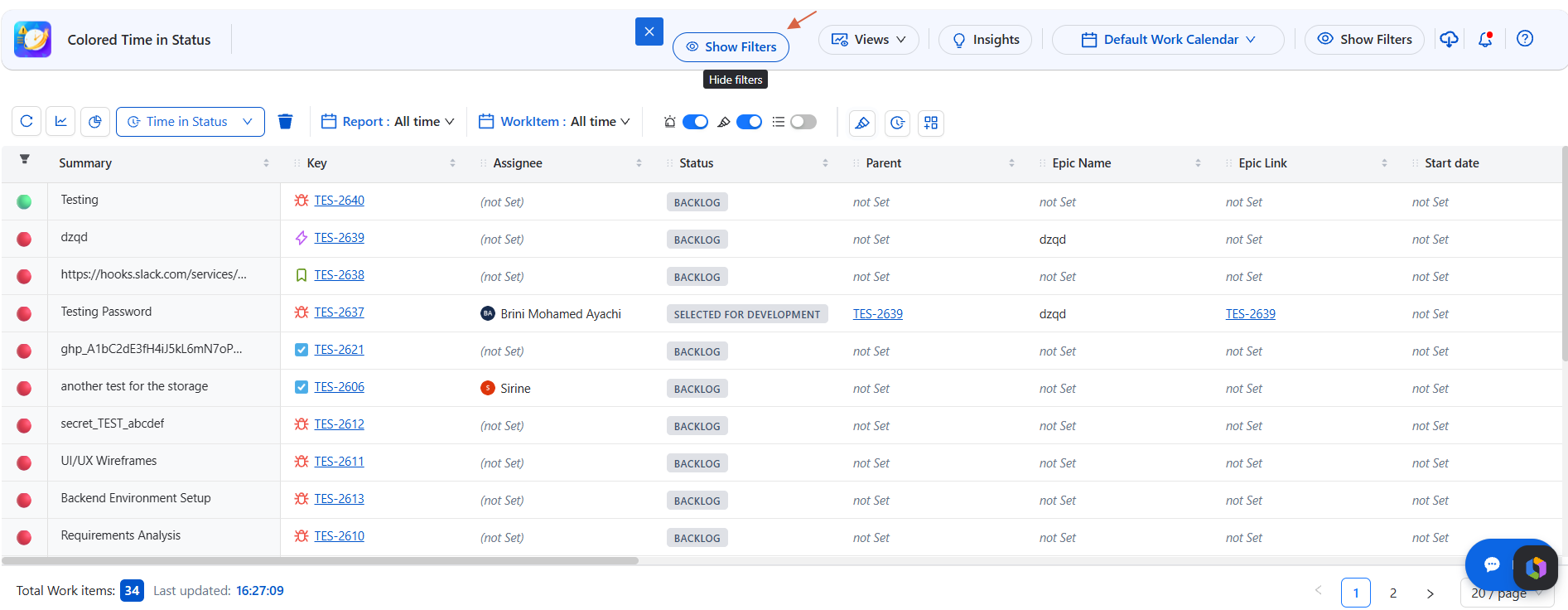Click the bug icon beside TES-2640
1568x610 pixels.
pos(302,201)
